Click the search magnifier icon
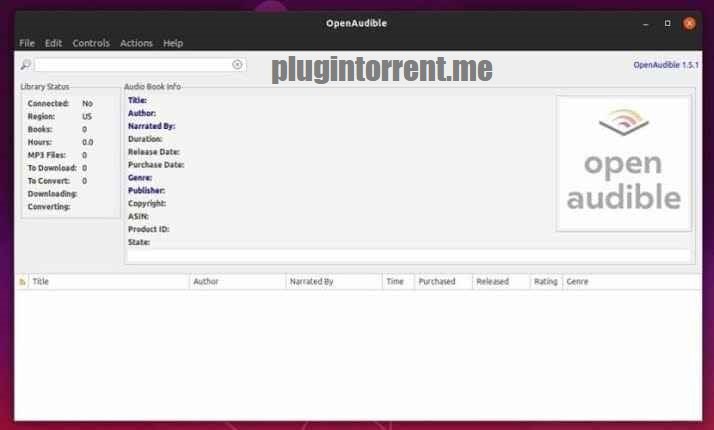This screenshot has height=430, width=714. tap(26, 65)
